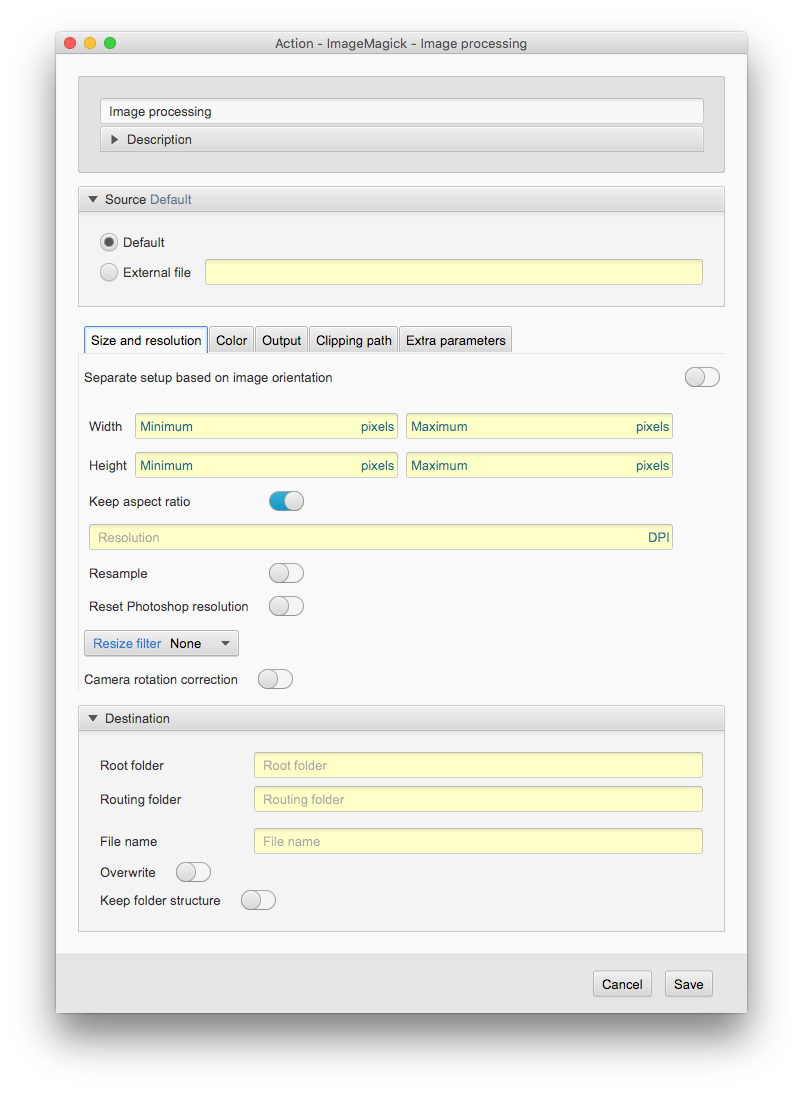Disable the Keep aspect ratio switch
Image resolution: width=803 pixels, height=1093 pixels.
point(286,501)
